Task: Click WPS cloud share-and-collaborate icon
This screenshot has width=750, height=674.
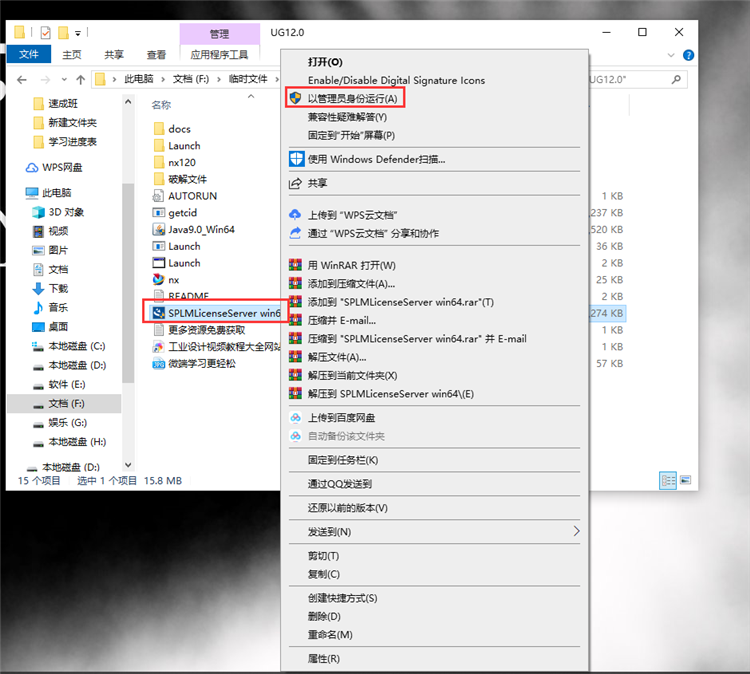Action: point(295,233)
